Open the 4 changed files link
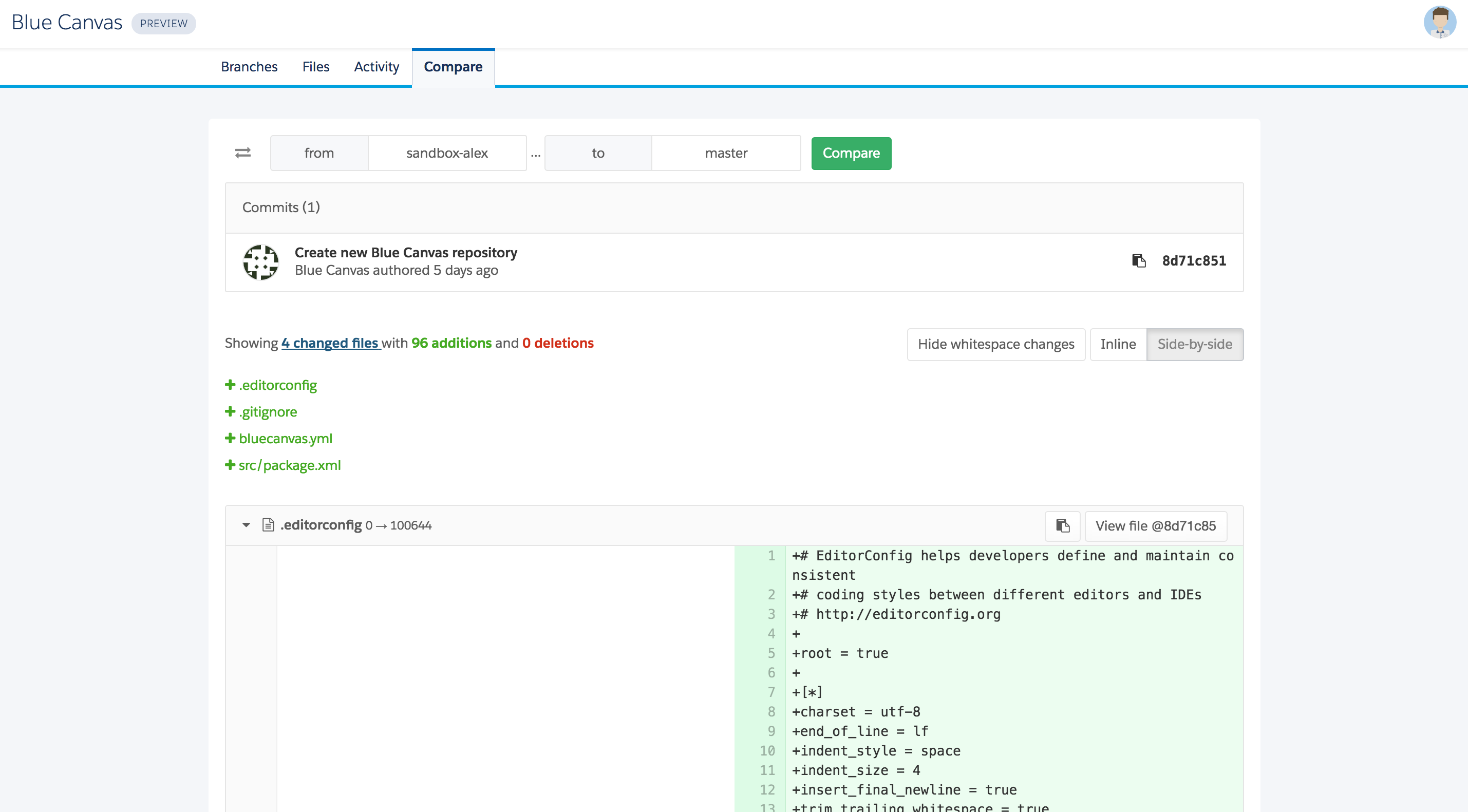This screenshot has width=1468, height=812. (330, 343)
